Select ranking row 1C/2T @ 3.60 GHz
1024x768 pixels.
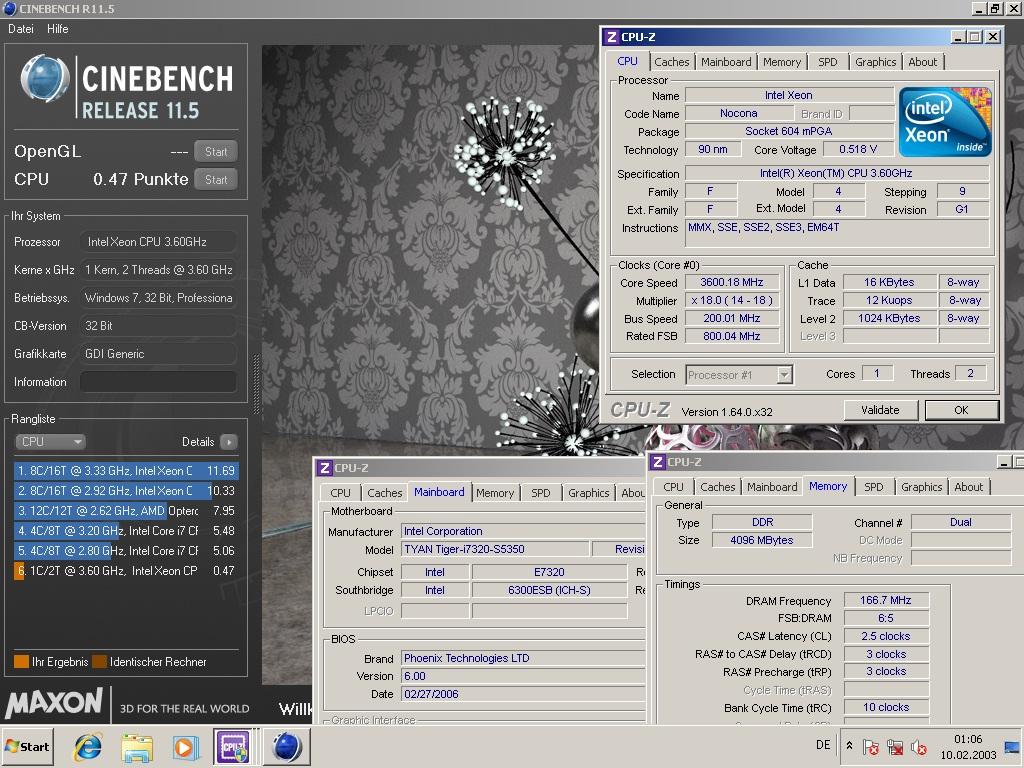[126, 571]
